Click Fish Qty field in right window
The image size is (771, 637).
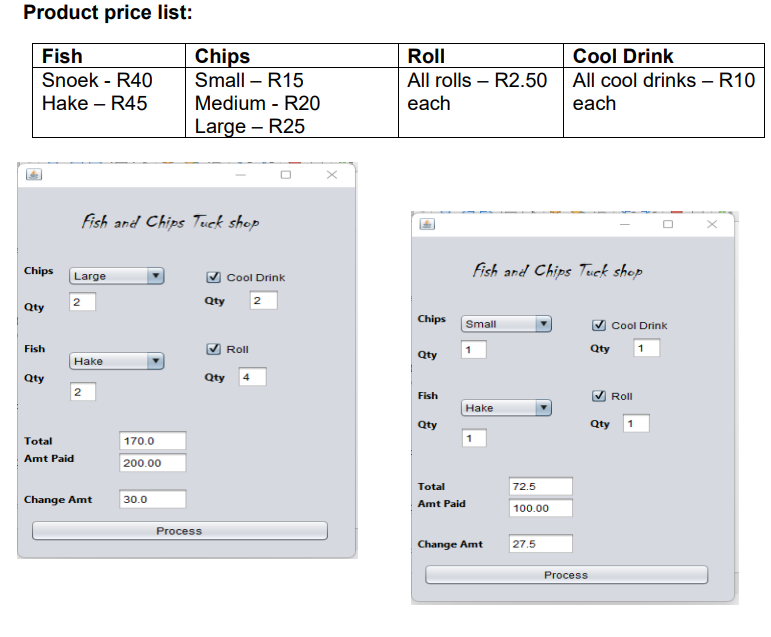click(x=474, y=438)
